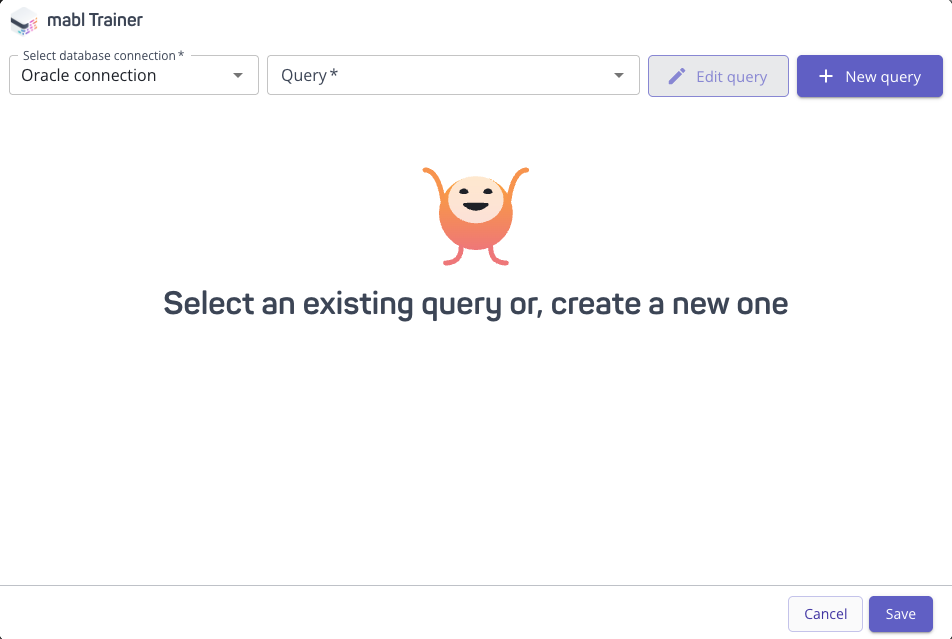Click the plus icon in New query
Image resolution: width=952 pixels, height=639 pixels.
[825, 76]
